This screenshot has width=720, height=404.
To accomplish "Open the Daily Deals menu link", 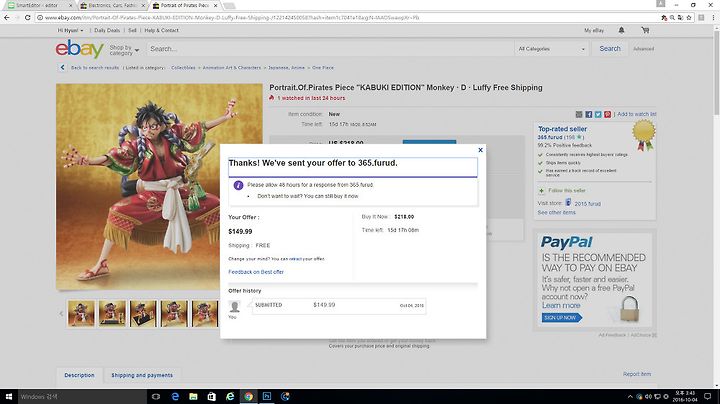I will click(x=107, y=30).
